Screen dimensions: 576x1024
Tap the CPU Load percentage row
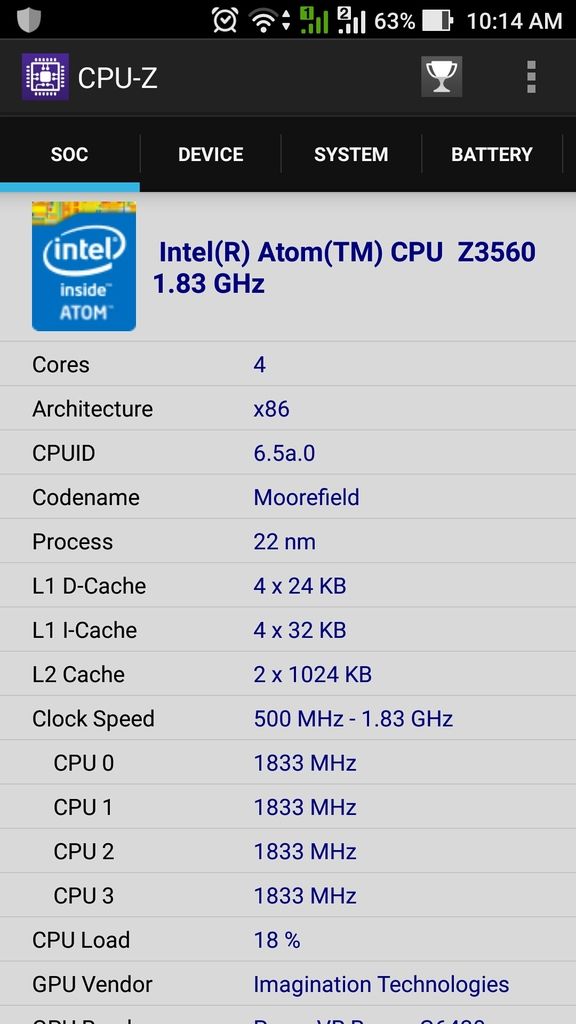[288, 940]
